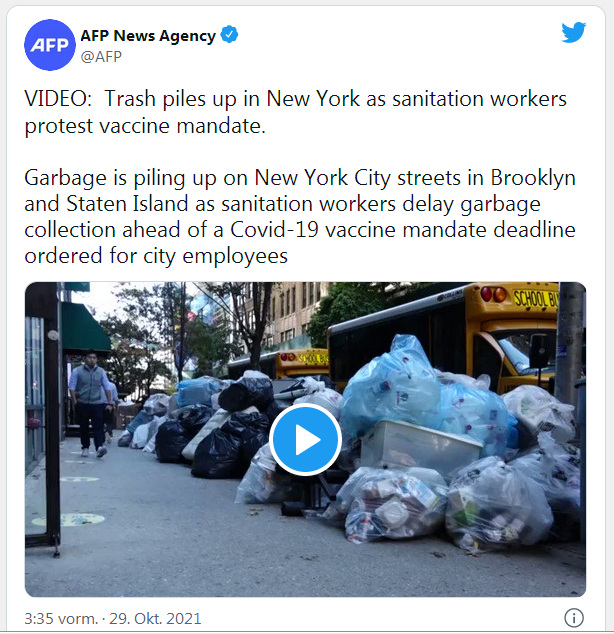
Task: Click the text line 'ordered for city employees'
Action: (x=156, y=256)
